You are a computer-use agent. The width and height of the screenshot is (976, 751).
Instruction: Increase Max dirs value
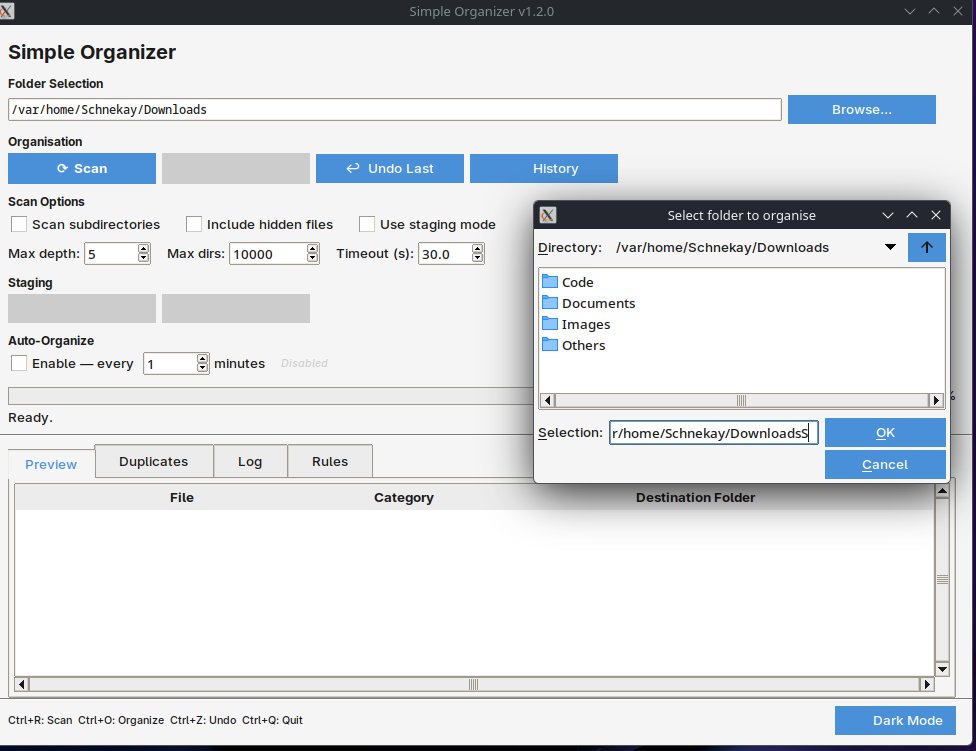point(312,249)
